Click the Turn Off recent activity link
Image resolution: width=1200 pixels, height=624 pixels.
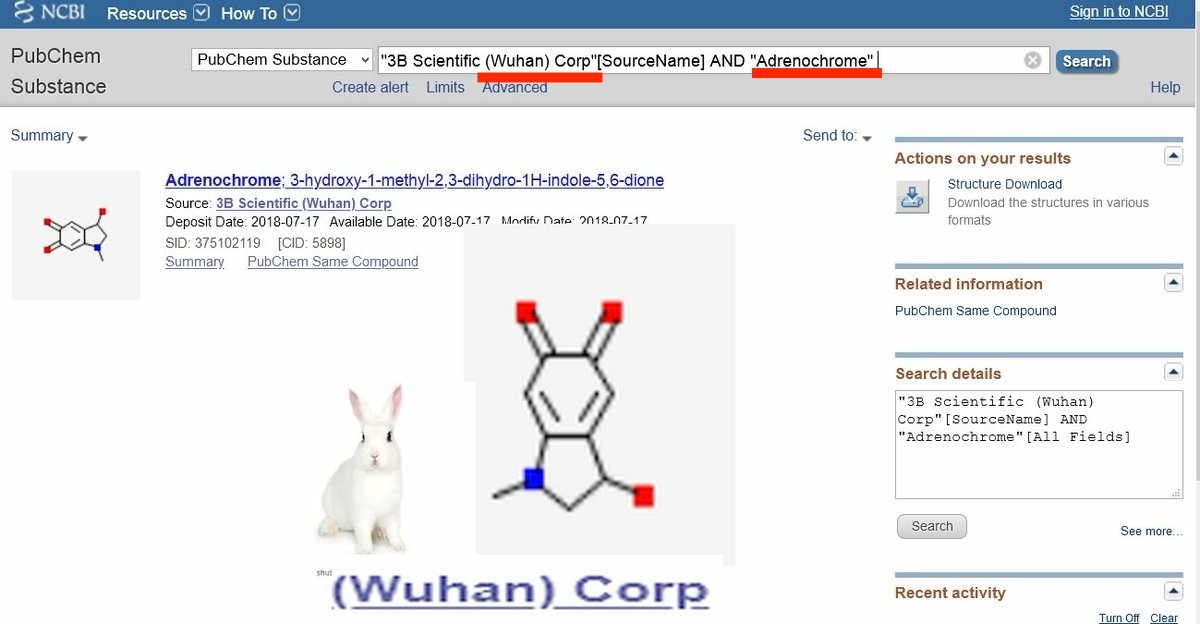tap(1119, 618)
